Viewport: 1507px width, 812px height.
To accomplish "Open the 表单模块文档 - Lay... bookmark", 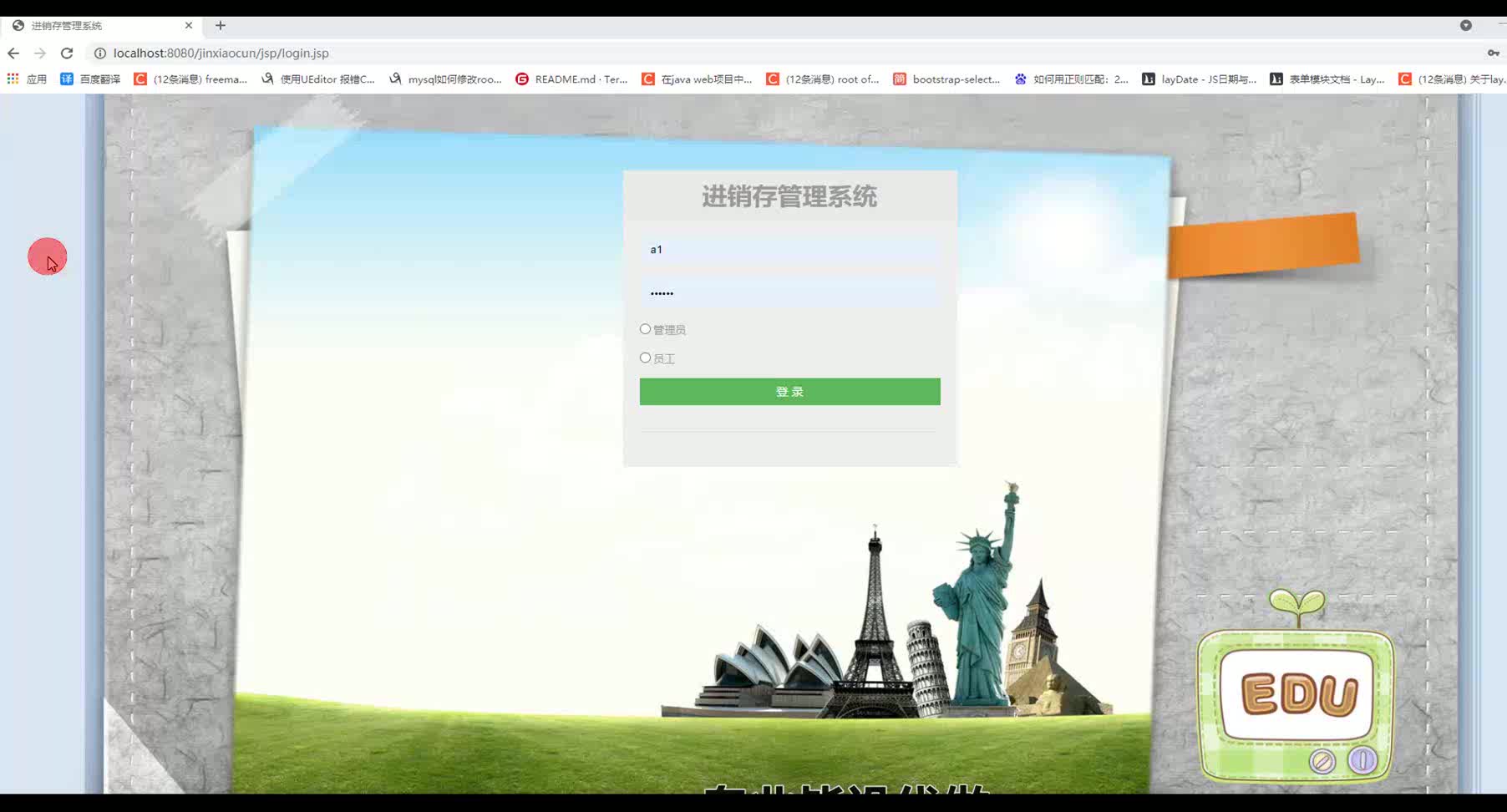I will (x=1327, y=79).
